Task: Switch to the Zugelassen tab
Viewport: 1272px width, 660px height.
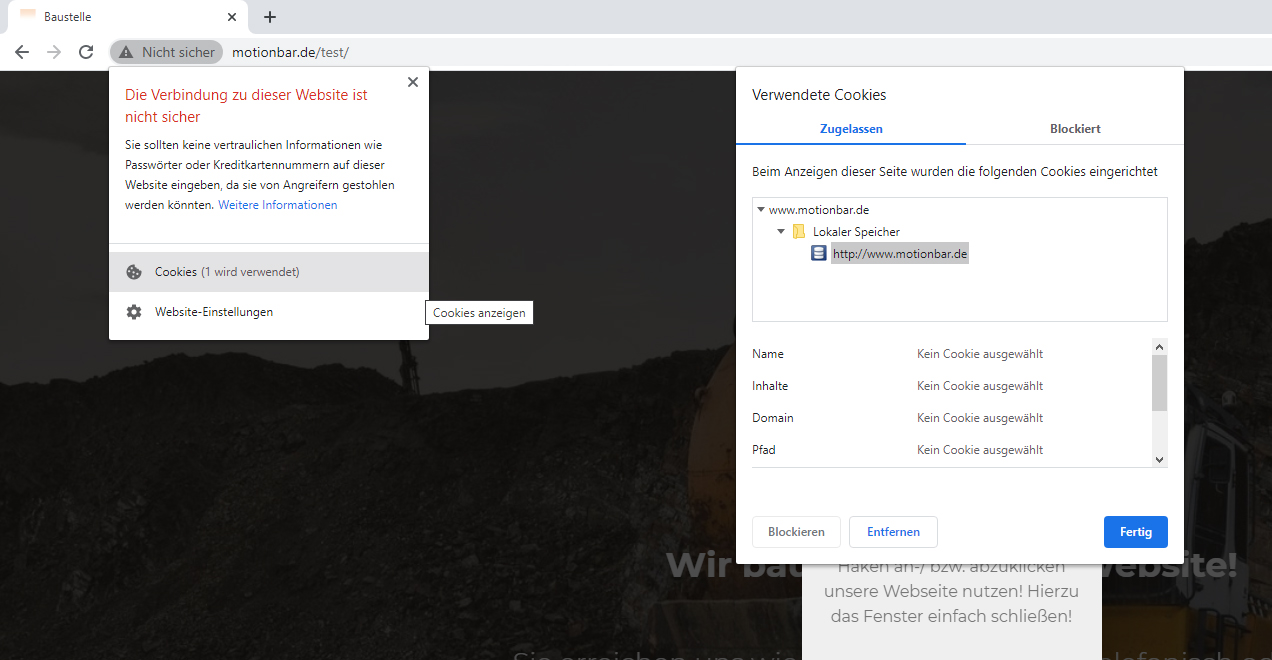Action: (851, 129)
